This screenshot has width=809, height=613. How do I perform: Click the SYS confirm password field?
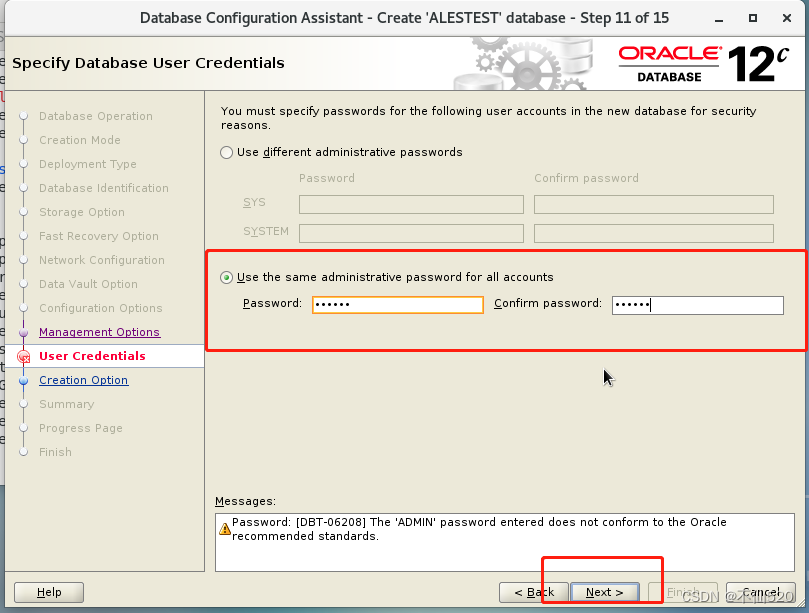[x=654, y=204]
